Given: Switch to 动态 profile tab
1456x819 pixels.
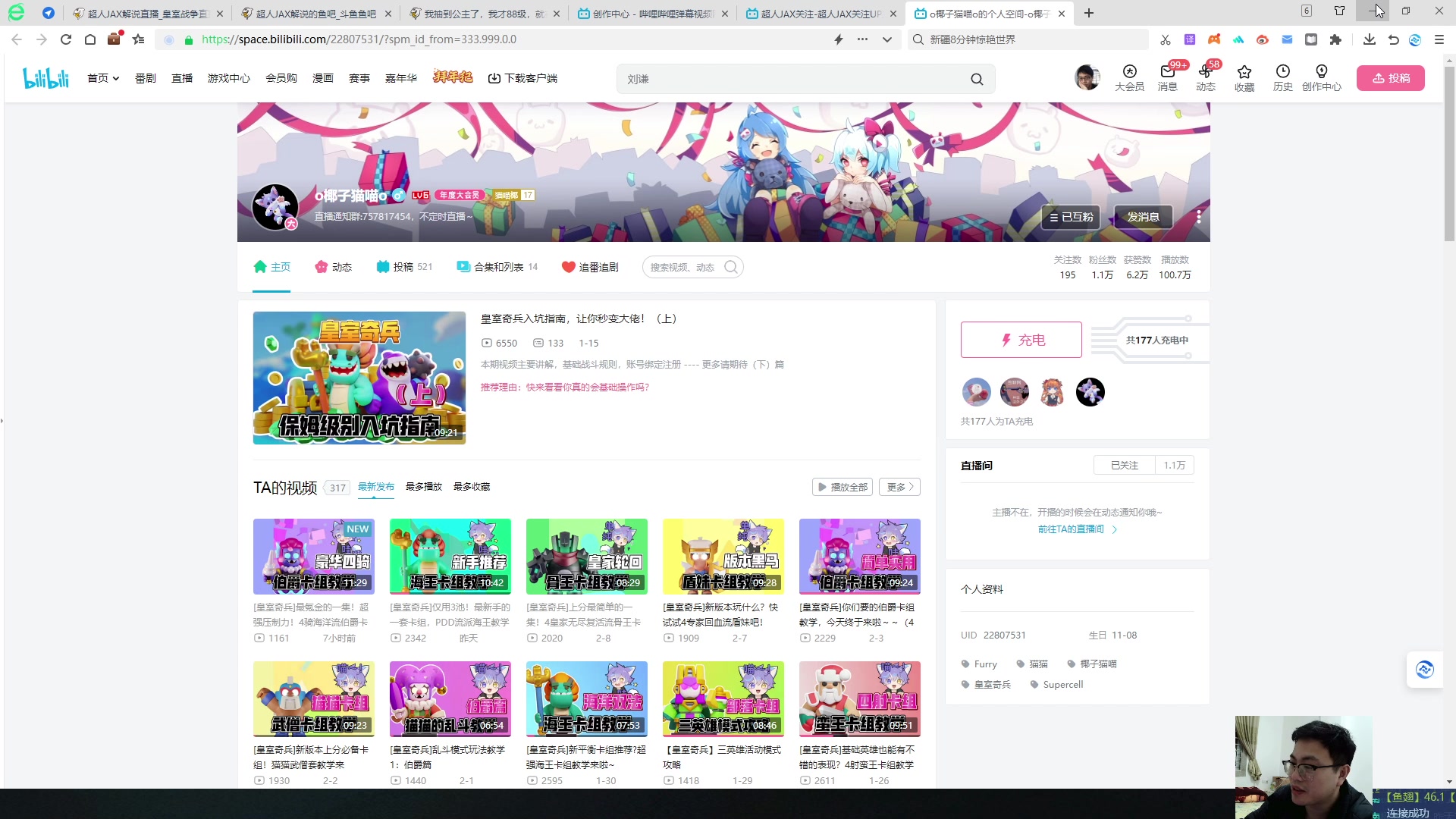Looking at the screenshot, I should (x=334, y=267).
